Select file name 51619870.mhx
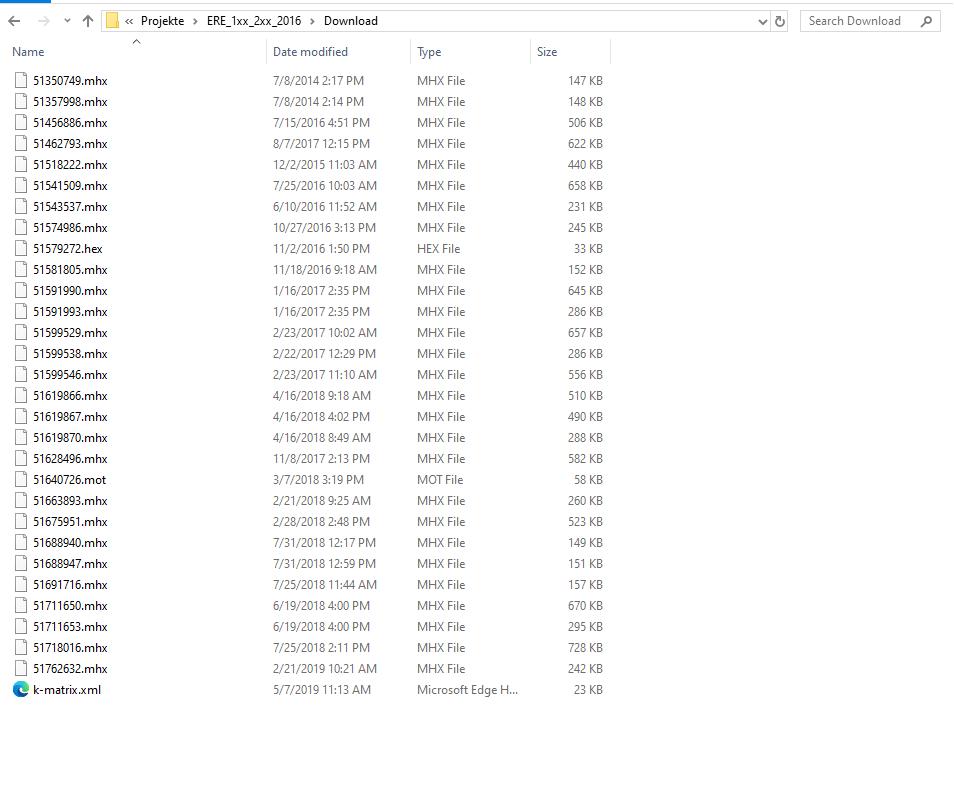This screenshot has height=792, width=954. click(x=71, y=437)
